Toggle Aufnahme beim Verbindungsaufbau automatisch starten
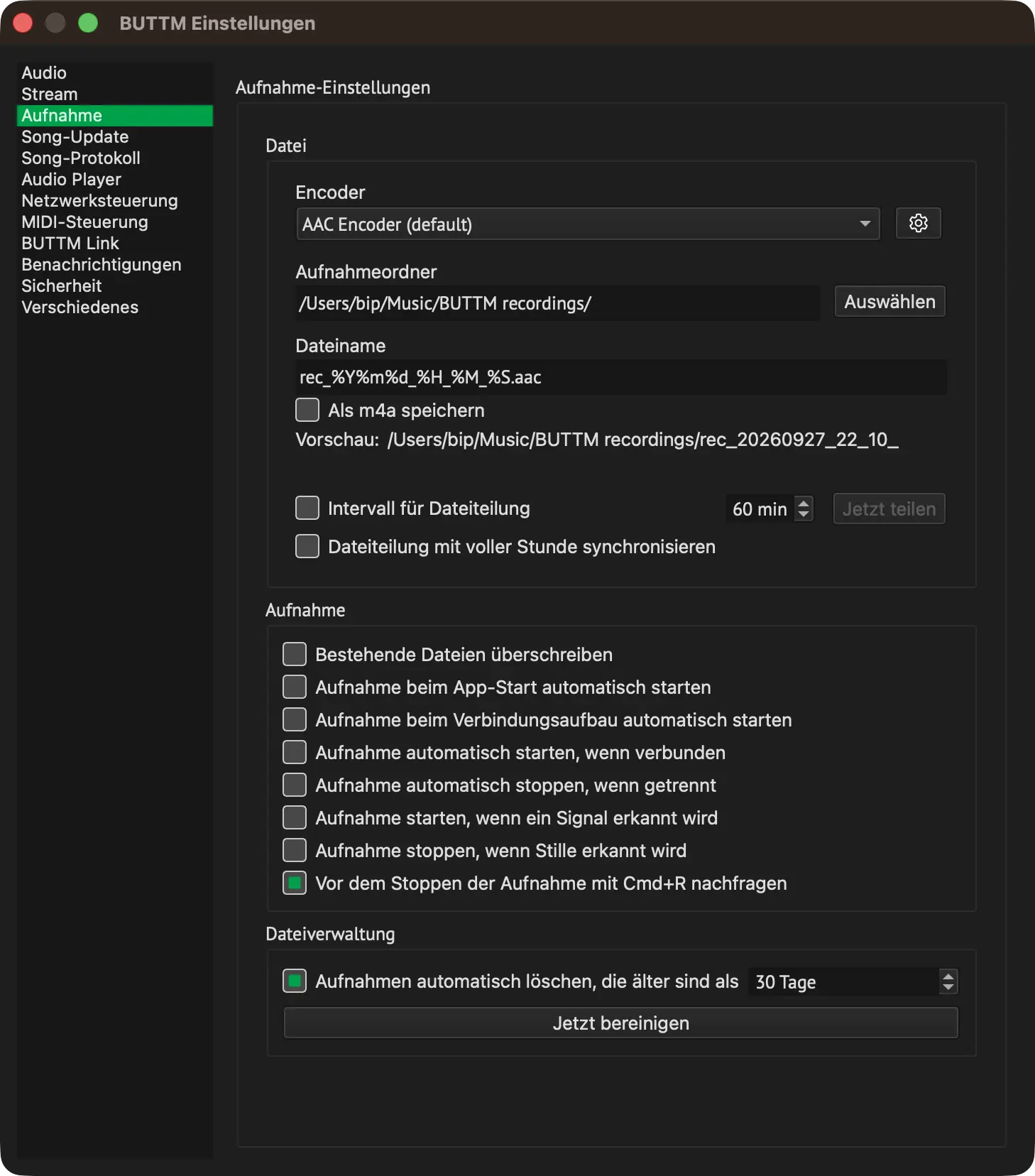Screen dimensions: 1035x1176 [x=295, y=719]
